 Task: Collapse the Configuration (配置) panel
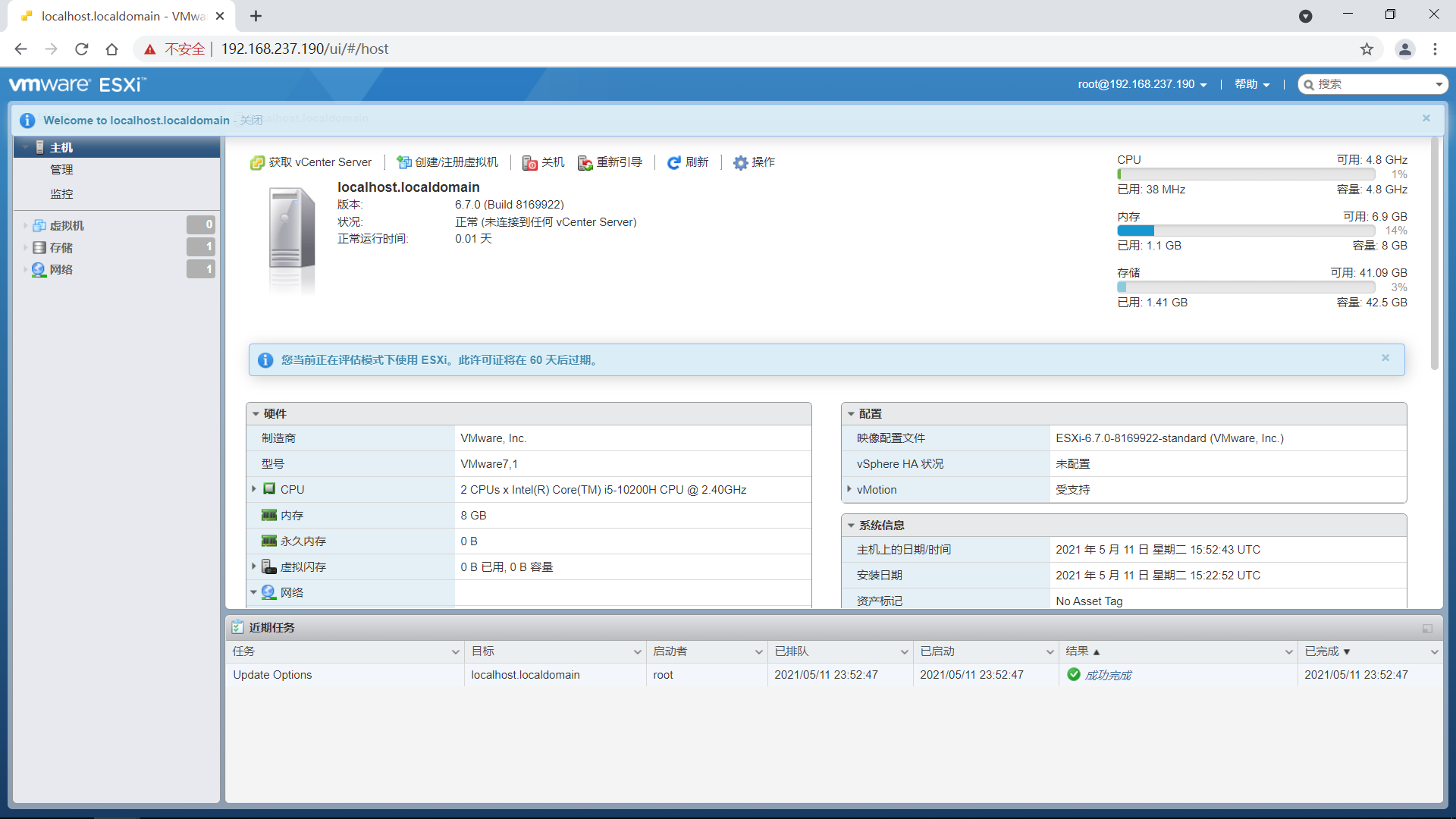point(851,414)
